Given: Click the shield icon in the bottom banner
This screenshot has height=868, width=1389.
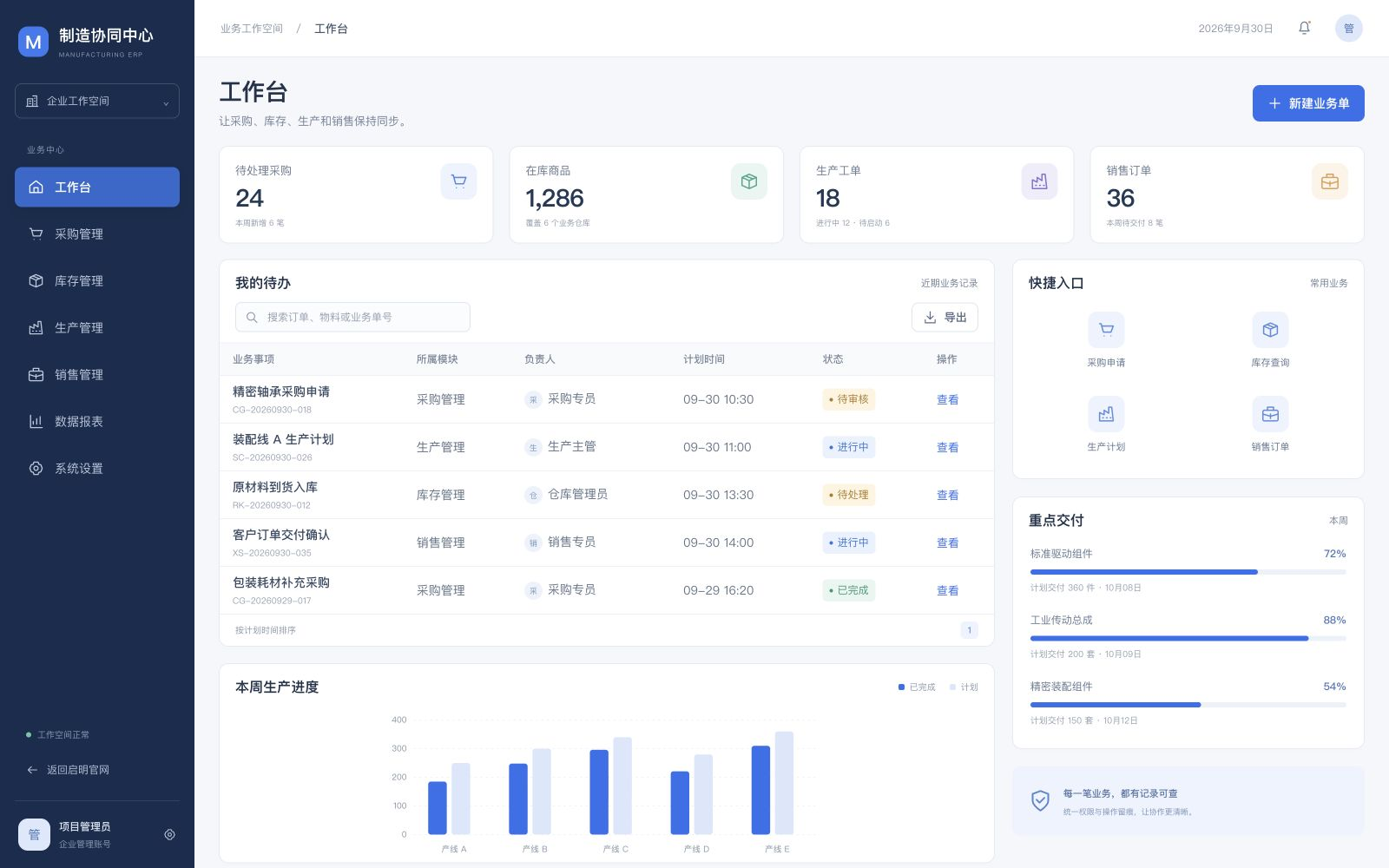Looking at the screenshot, I should 1040,801.
